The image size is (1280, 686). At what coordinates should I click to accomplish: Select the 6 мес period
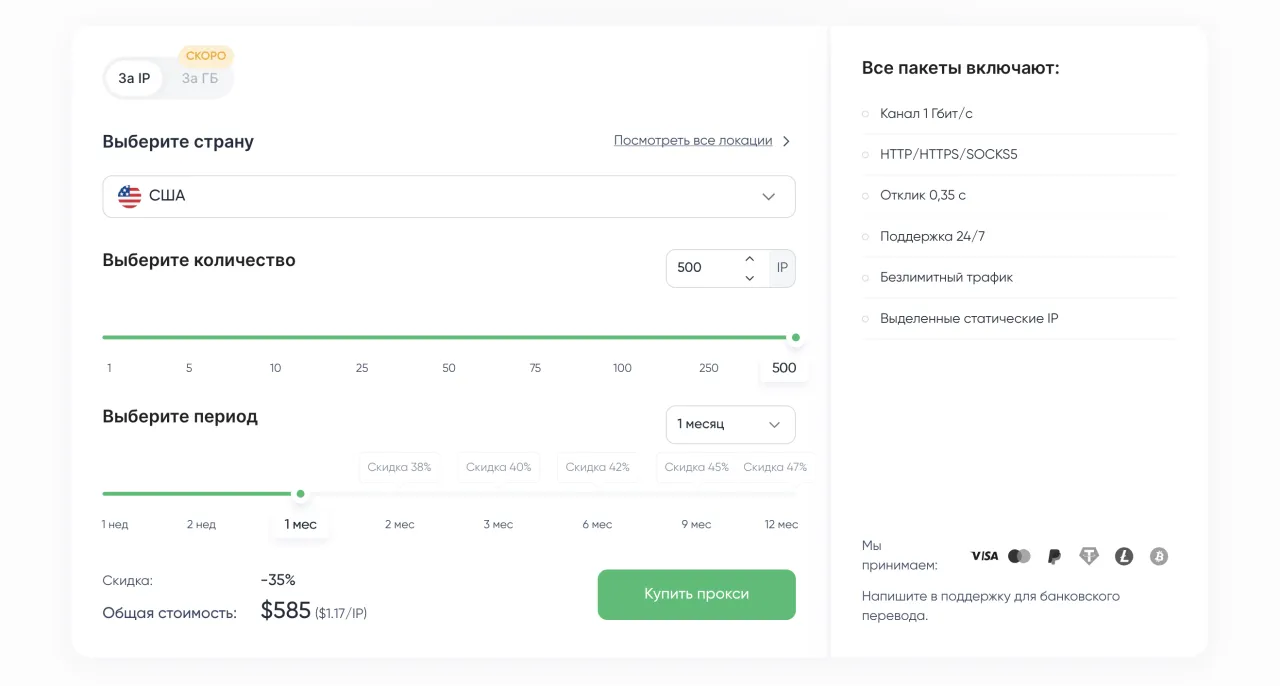598,524
